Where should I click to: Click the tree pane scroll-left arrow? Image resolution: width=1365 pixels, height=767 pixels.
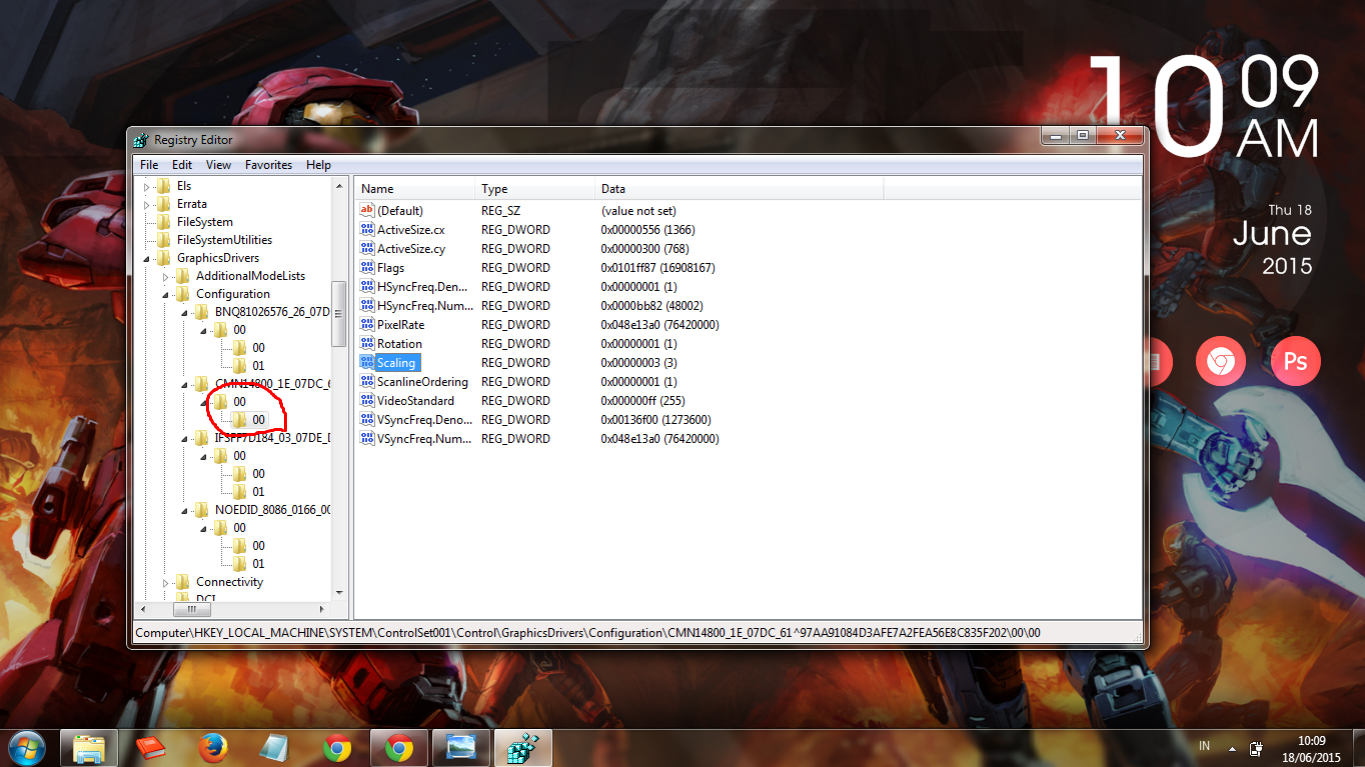tap(142, 608)
